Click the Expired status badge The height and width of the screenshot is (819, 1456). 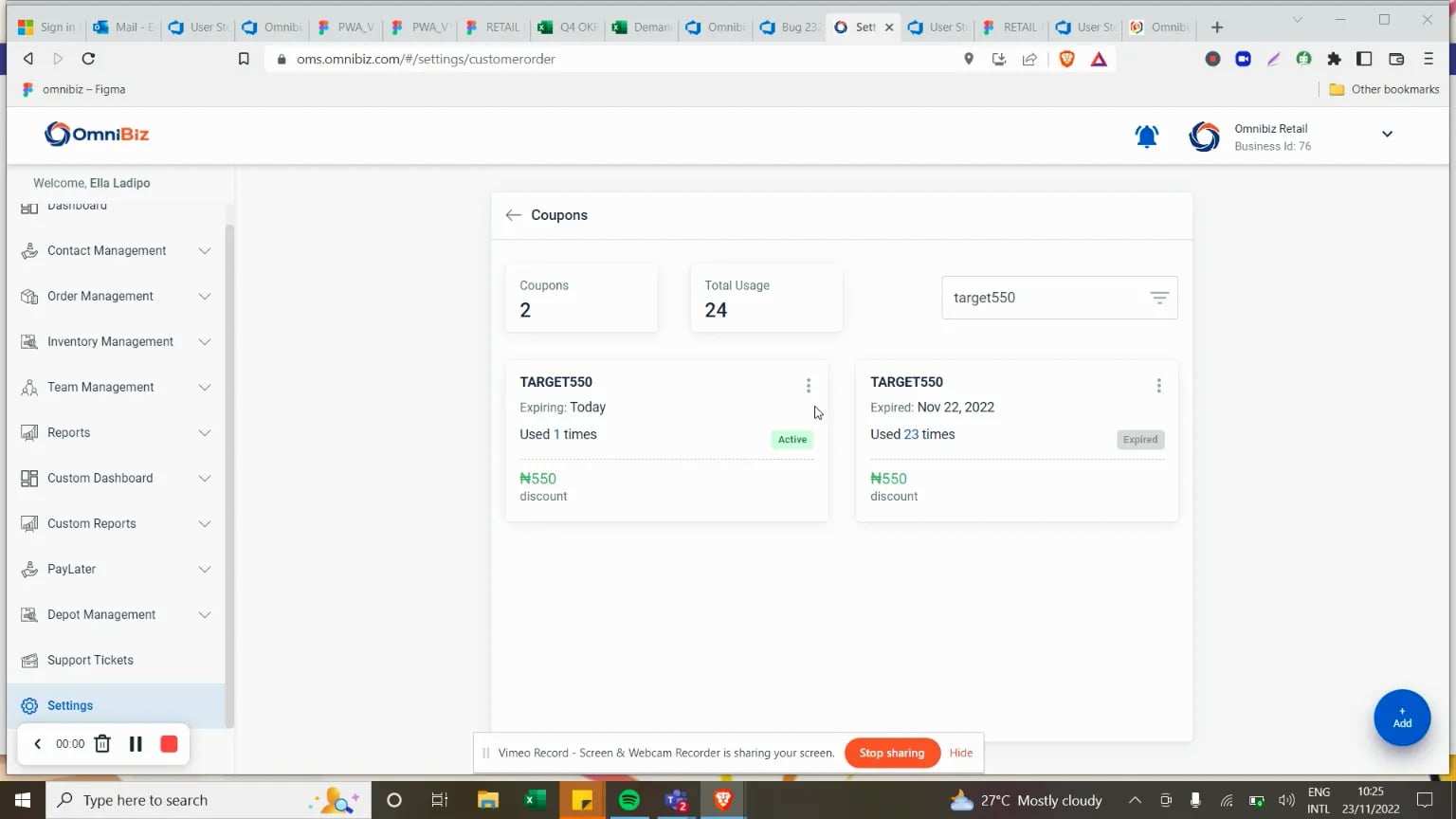[x=1140, y=439]
